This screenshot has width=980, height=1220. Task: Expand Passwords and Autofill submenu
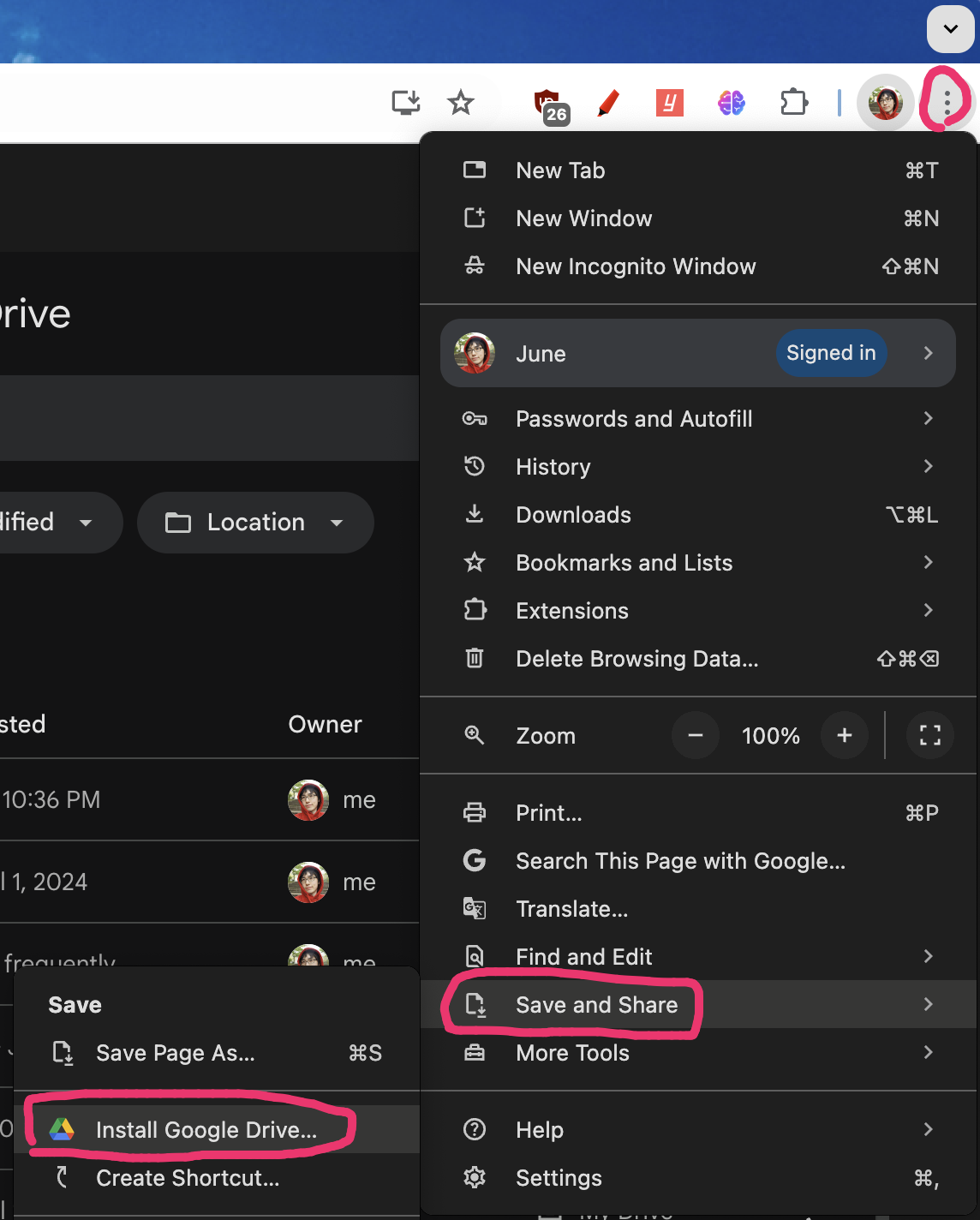pyautogui.click(x=698, y=419)
